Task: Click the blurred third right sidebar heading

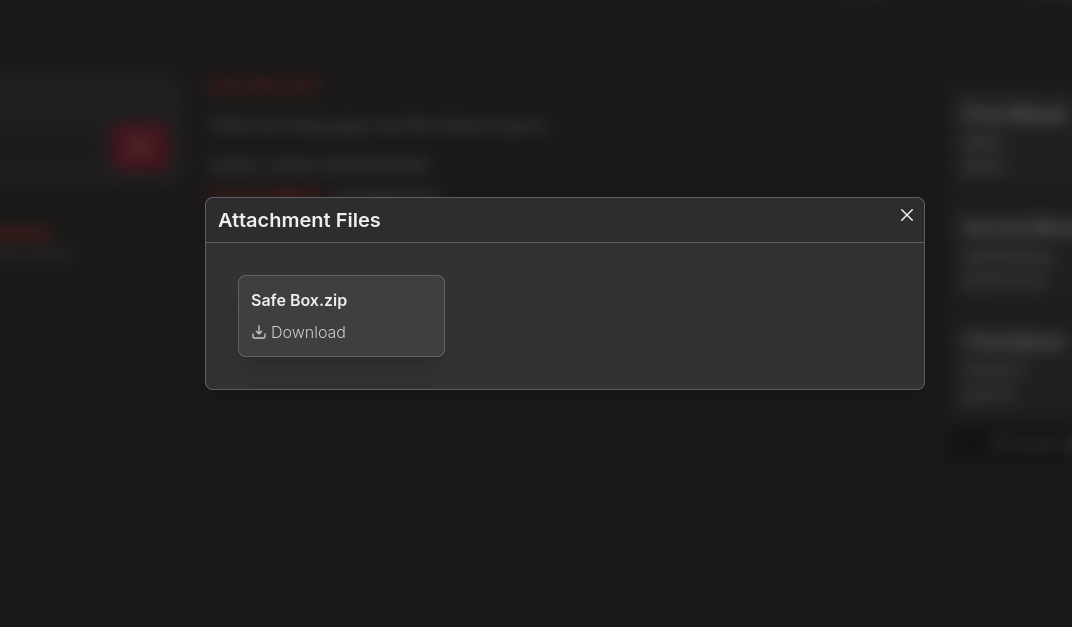Action: 1014,341
